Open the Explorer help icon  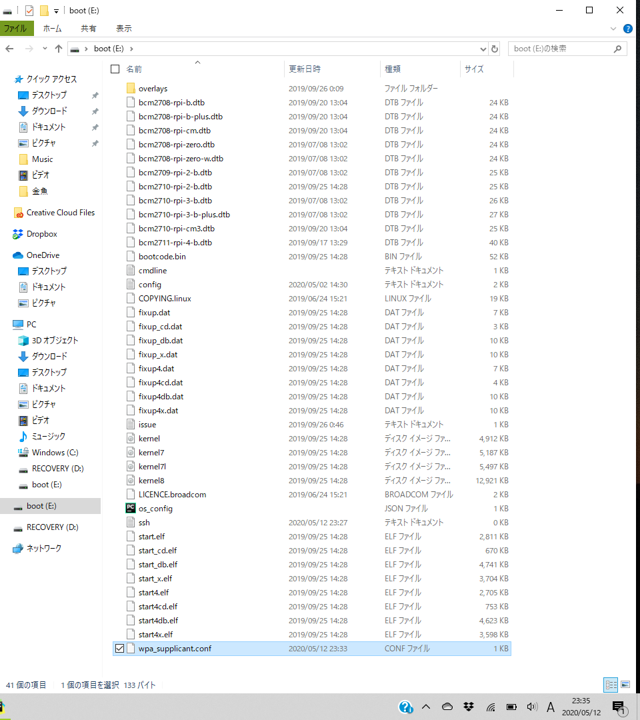[x=628, y=28]
